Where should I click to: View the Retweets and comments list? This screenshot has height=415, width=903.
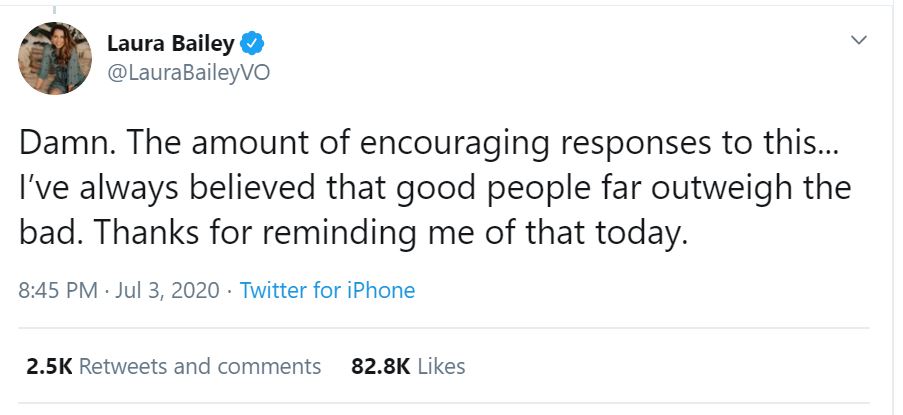tap(200, 366)
